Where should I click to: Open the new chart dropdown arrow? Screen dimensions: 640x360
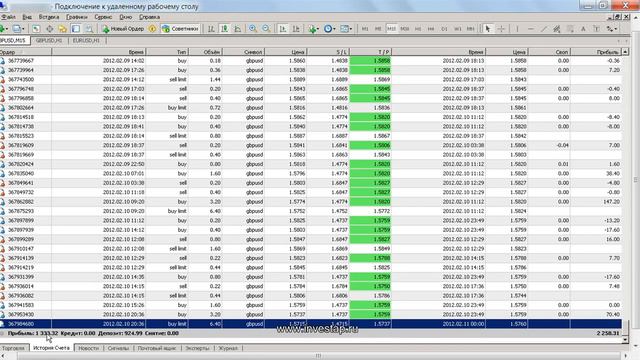[7, 29]
